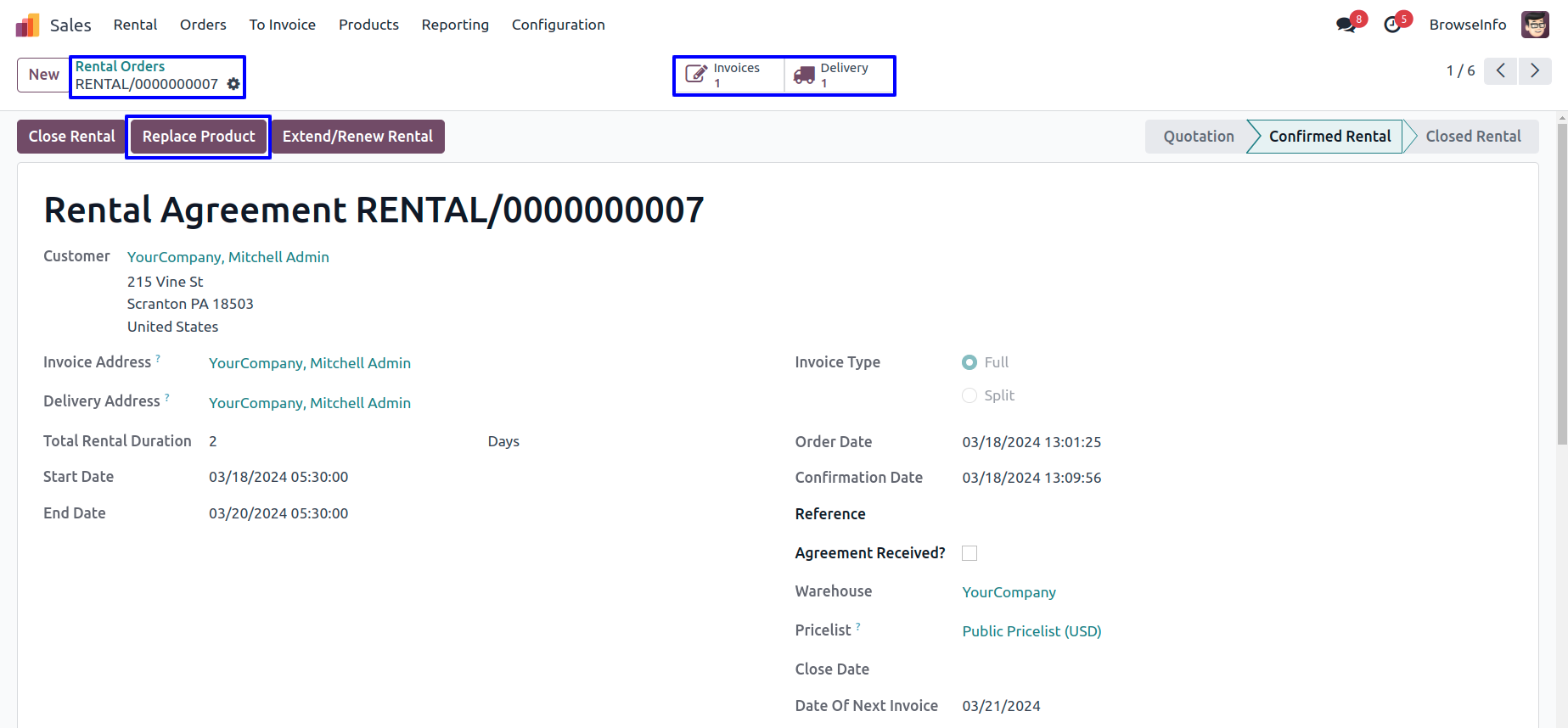Open the Rental menu
The height and width of the screenshot is (728, 1568).
pos(135,25)
